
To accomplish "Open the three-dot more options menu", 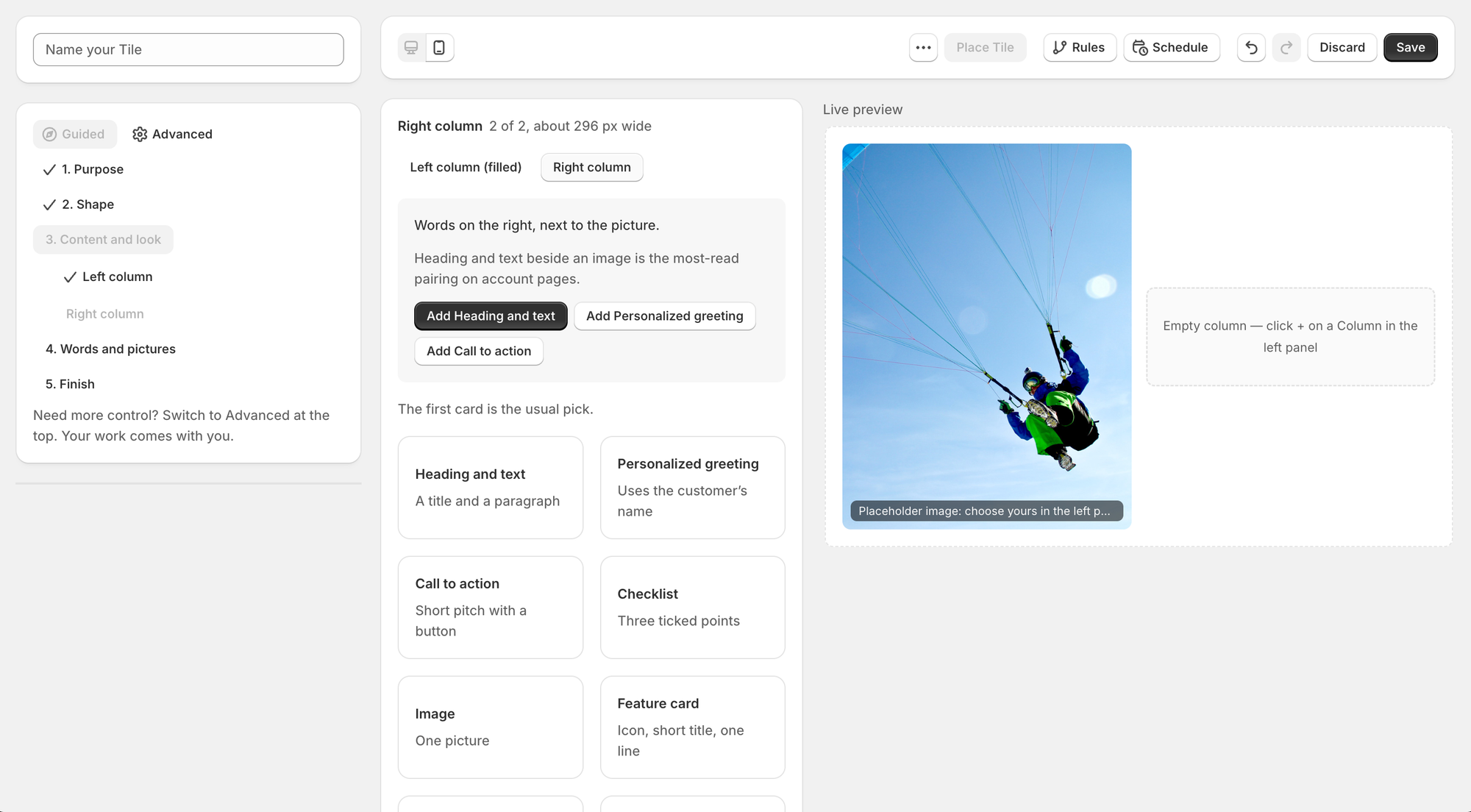I will [x=923, y=48].
